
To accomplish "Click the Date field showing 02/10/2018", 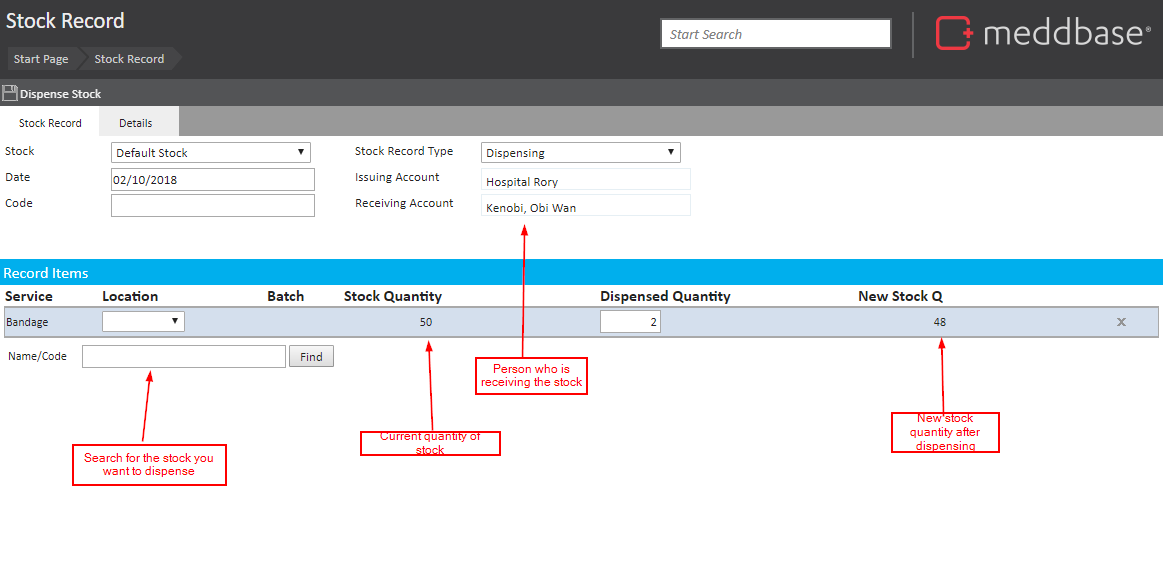I will click(x=213, y=180).
